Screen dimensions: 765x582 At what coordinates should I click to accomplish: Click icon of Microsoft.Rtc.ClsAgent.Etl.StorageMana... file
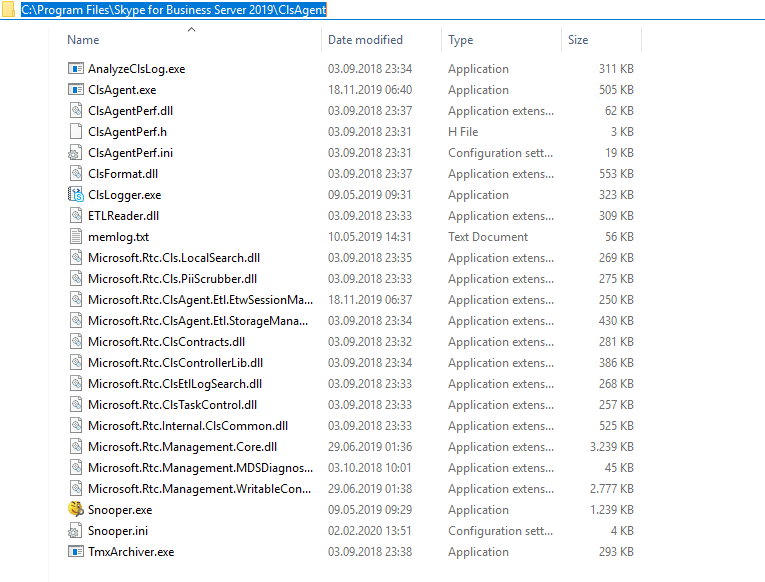point(76,320)
